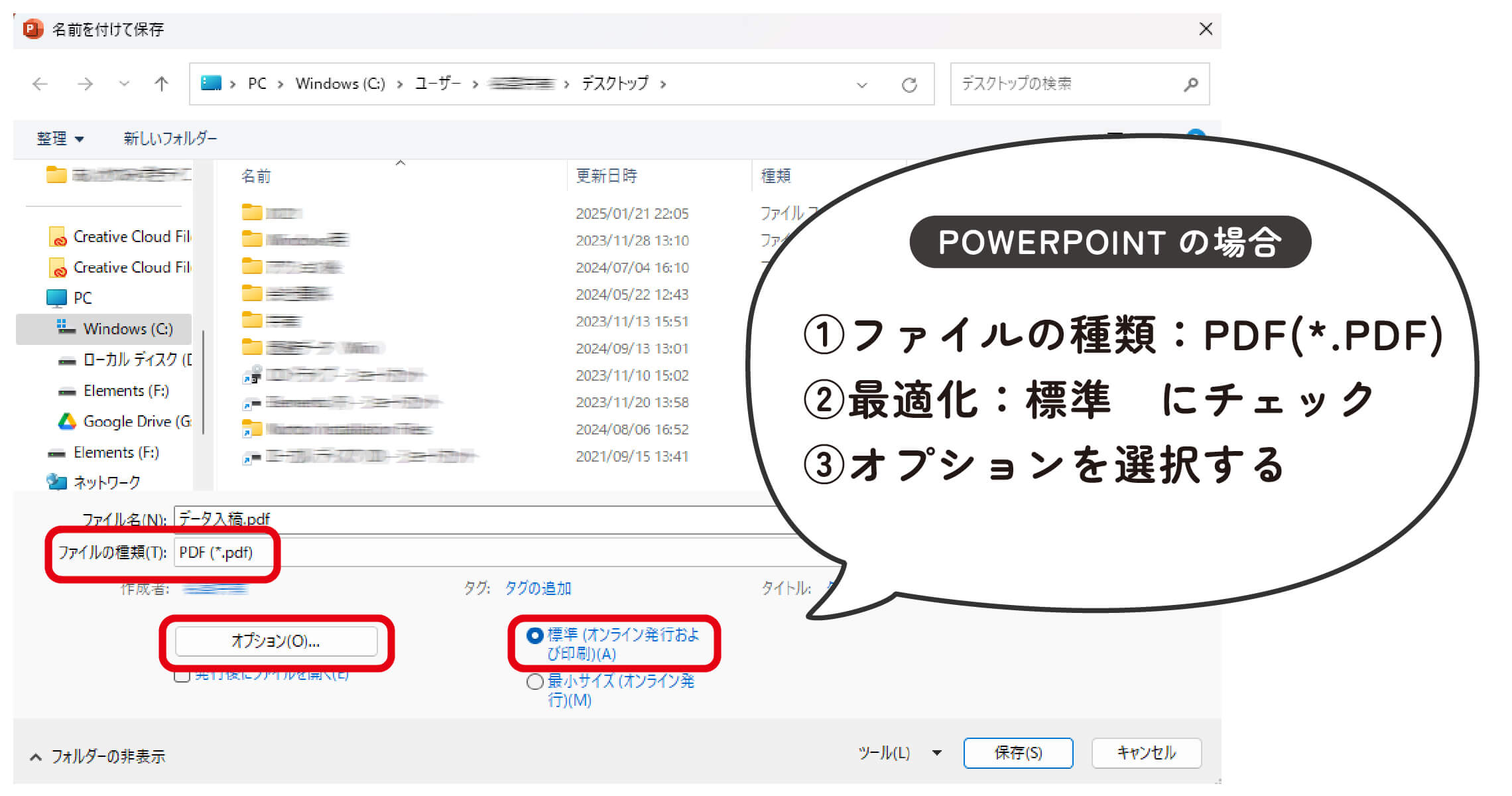Click the 保存(S) button
The height and width of the screenshot is (796, 1512).
coord(1018,753)
